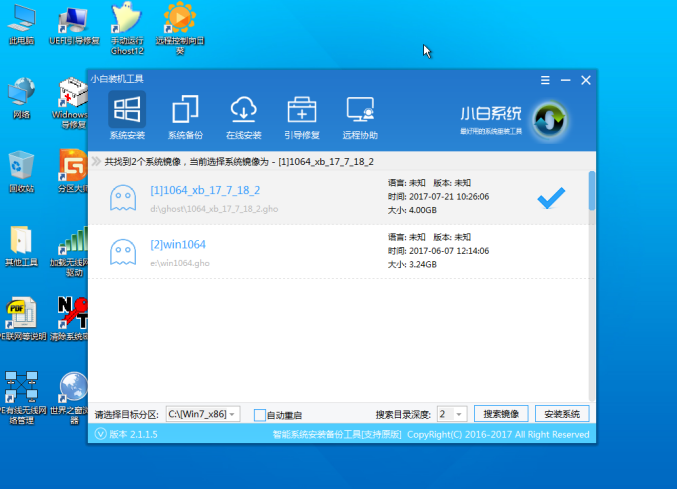Image resolution: width=677 pixels, height=489 pixels.
Task: Open 其他工具 folder on desktop
Action: click(22, 246)
